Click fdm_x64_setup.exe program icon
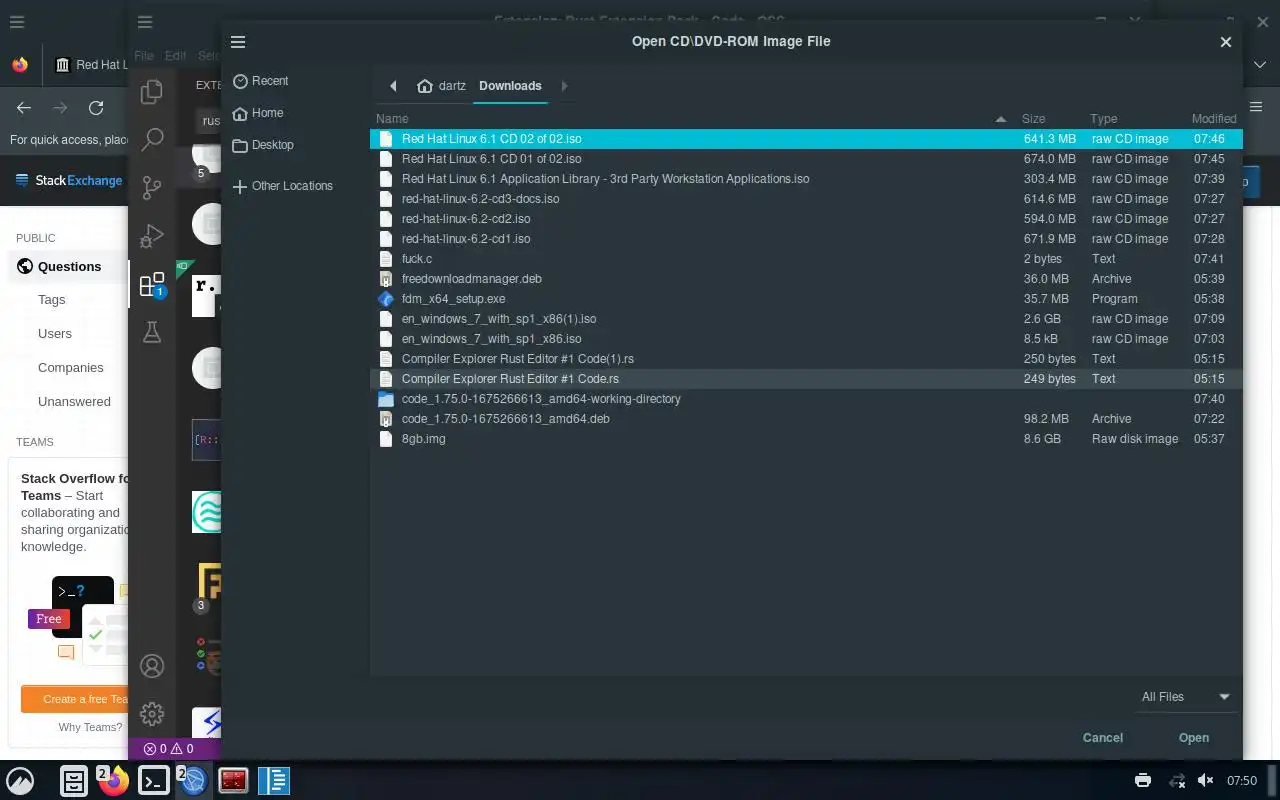1280x800 pixels. 386,299
